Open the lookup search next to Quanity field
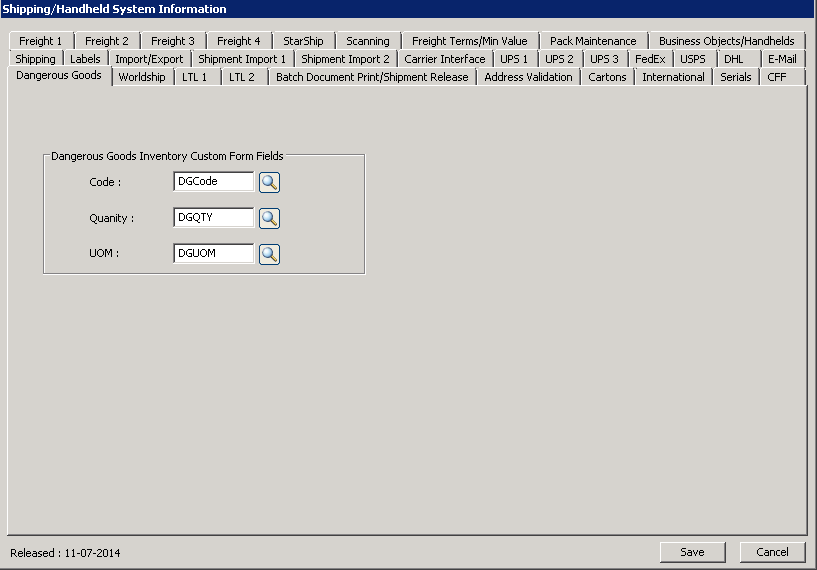Screen dimensions: 817x570 (269, 218)
